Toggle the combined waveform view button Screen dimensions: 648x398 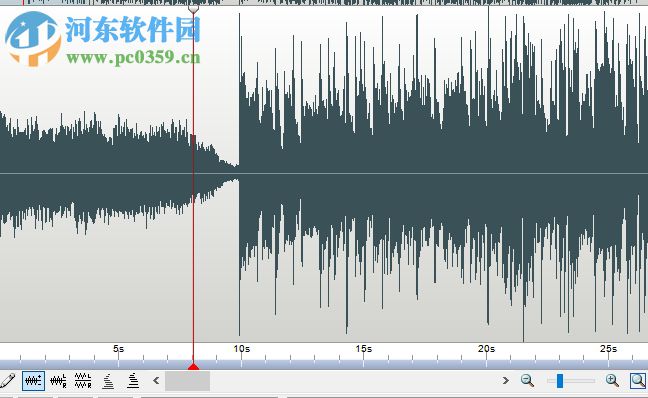[33, 380]
